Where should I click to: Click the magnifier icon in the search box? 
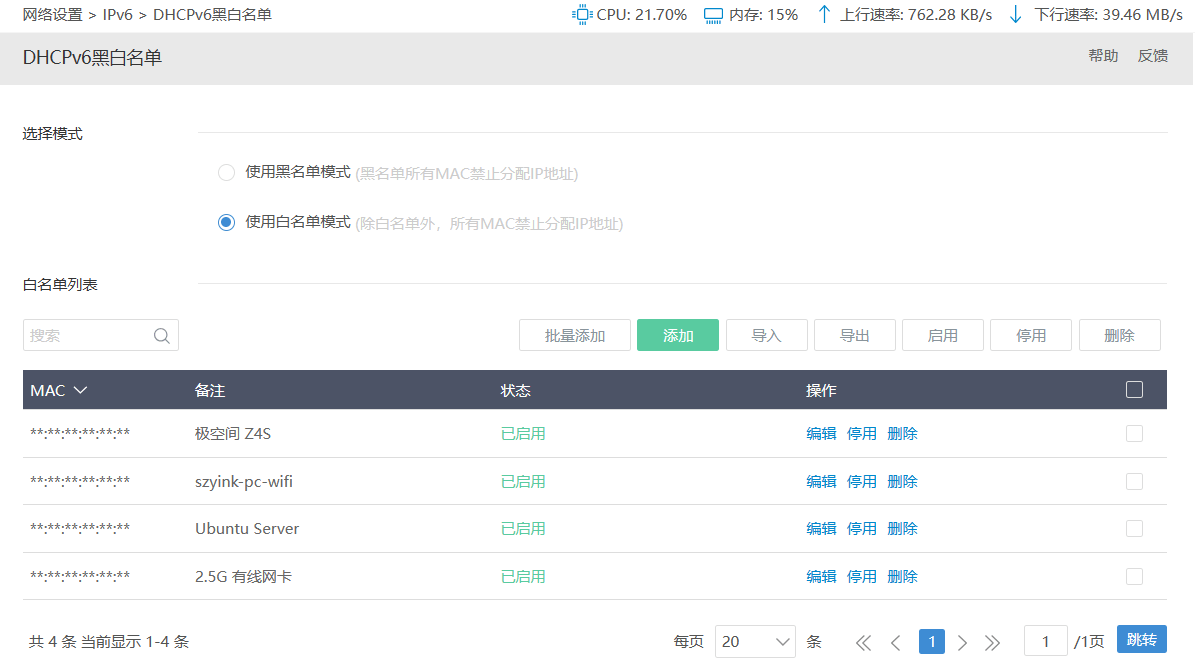[162, 335]
